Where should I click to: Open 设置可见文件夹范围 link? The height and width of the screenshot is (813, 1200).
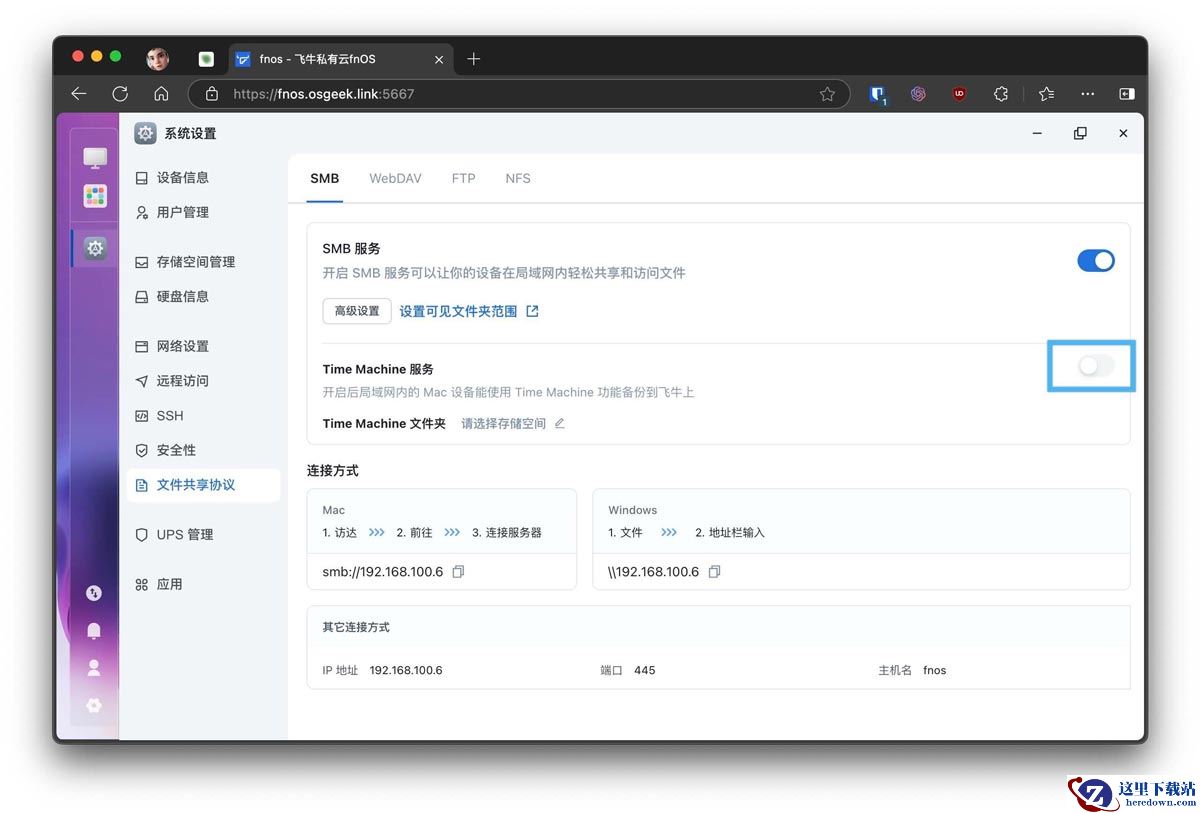click(458, 311)
